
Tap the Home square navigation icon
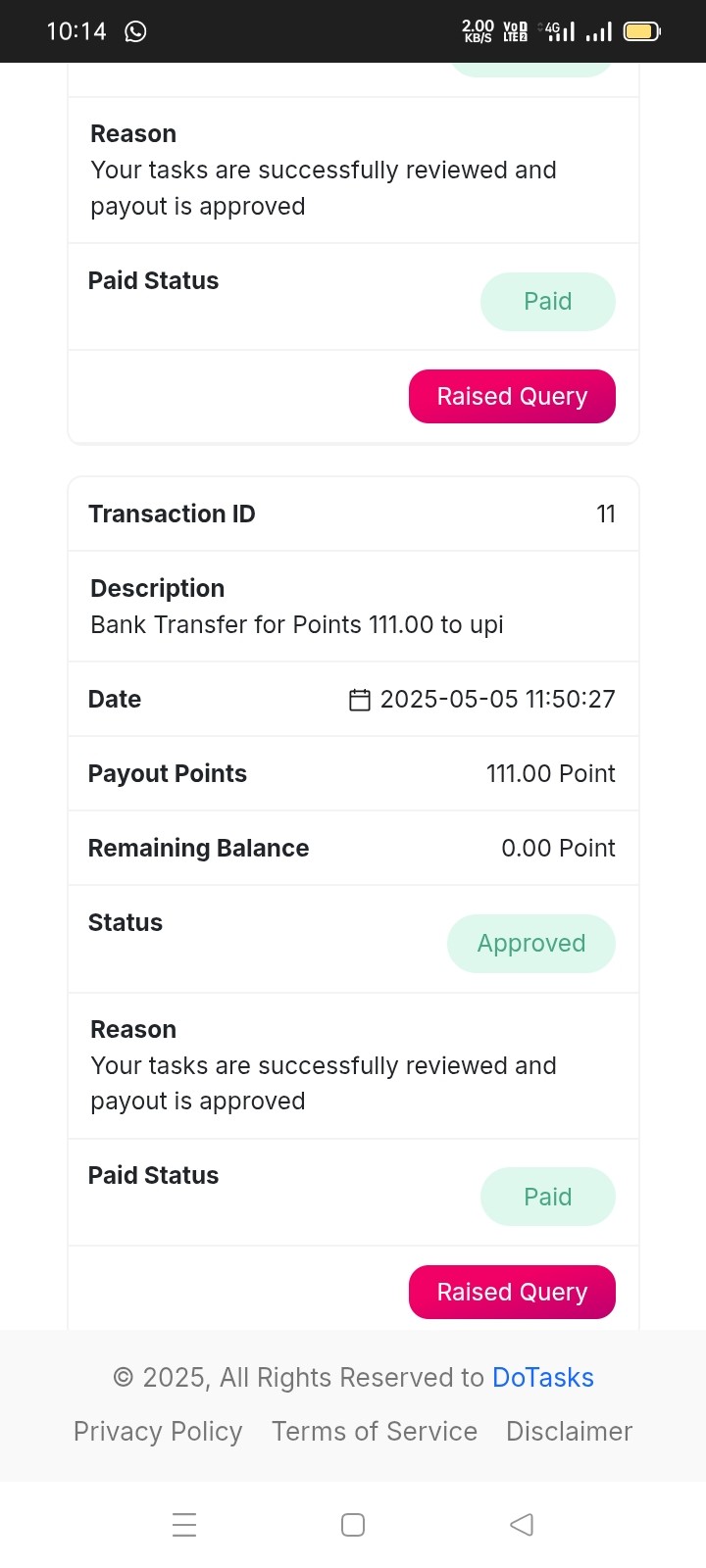353,1525
